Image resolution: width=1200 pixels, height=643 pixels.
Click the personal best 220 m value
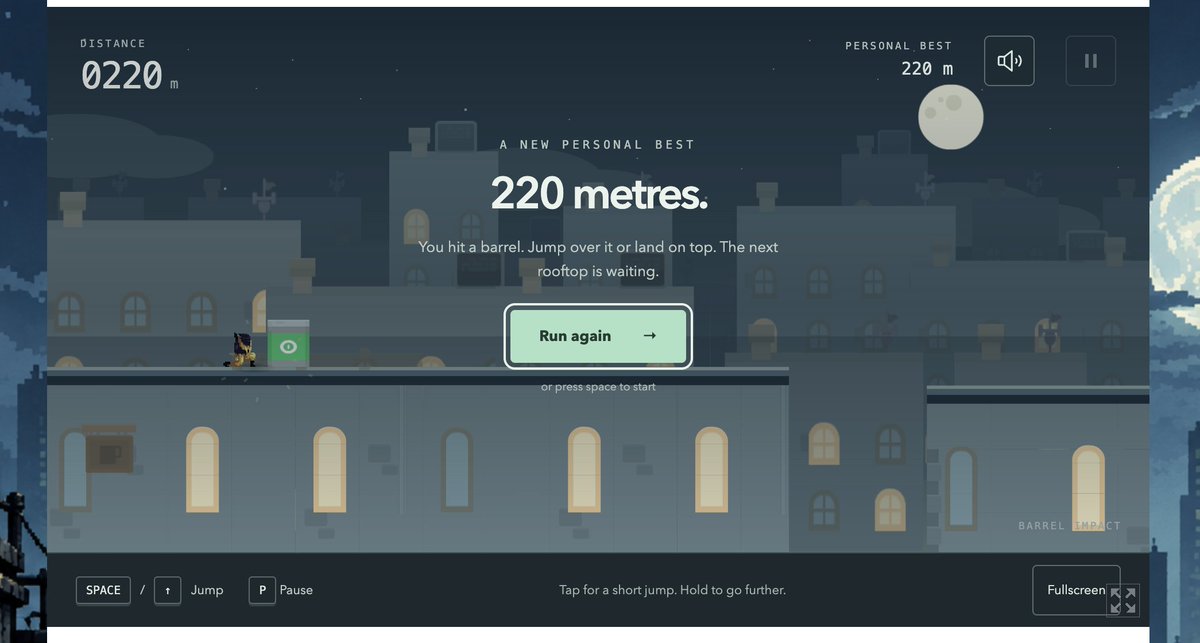pyautogui.click(x=927, y=68)
